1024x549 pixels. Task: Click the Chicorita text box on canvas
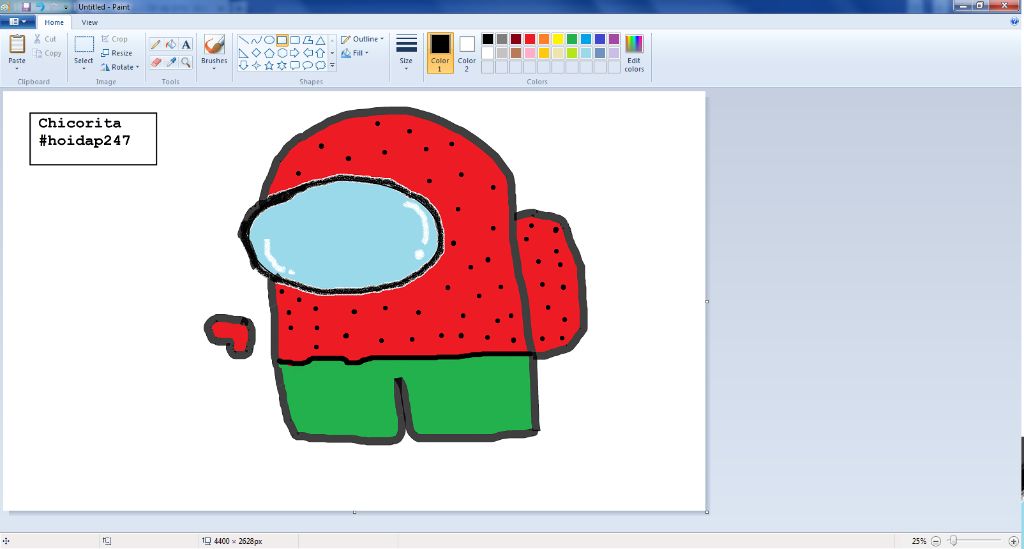coord(93,139)
